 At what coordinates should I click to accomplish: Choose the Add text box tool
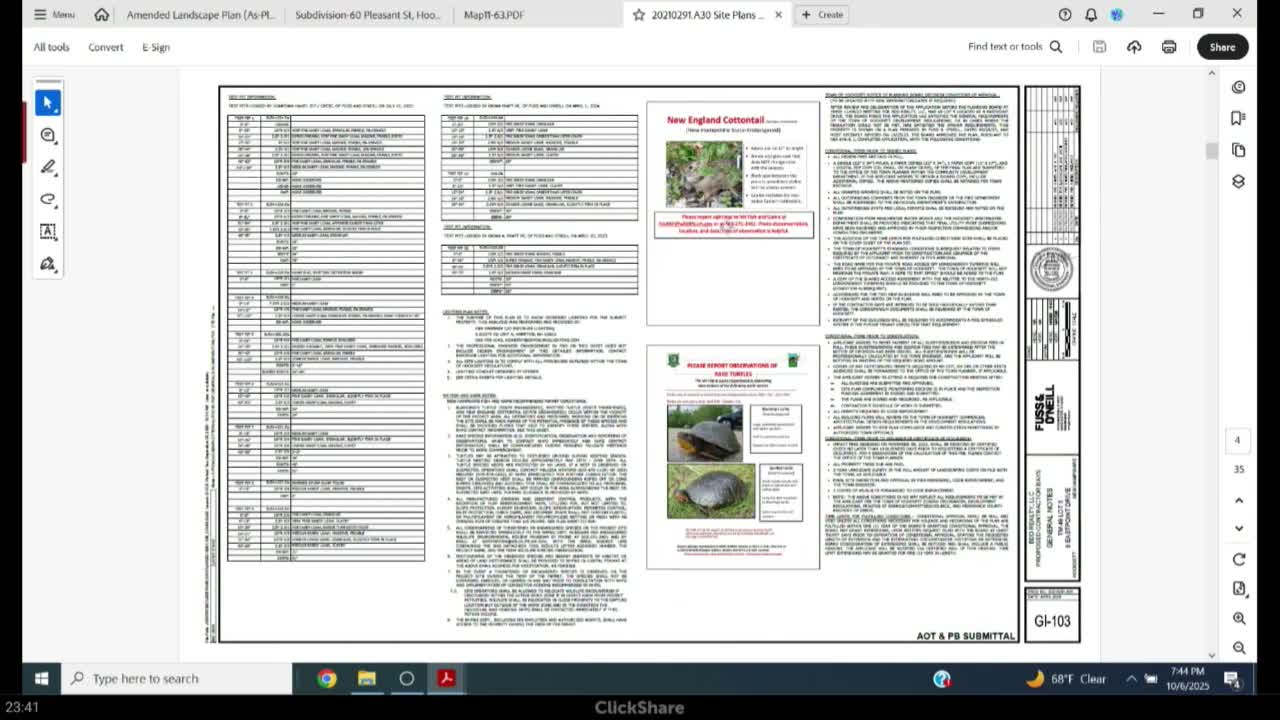(x=48, y=231)
